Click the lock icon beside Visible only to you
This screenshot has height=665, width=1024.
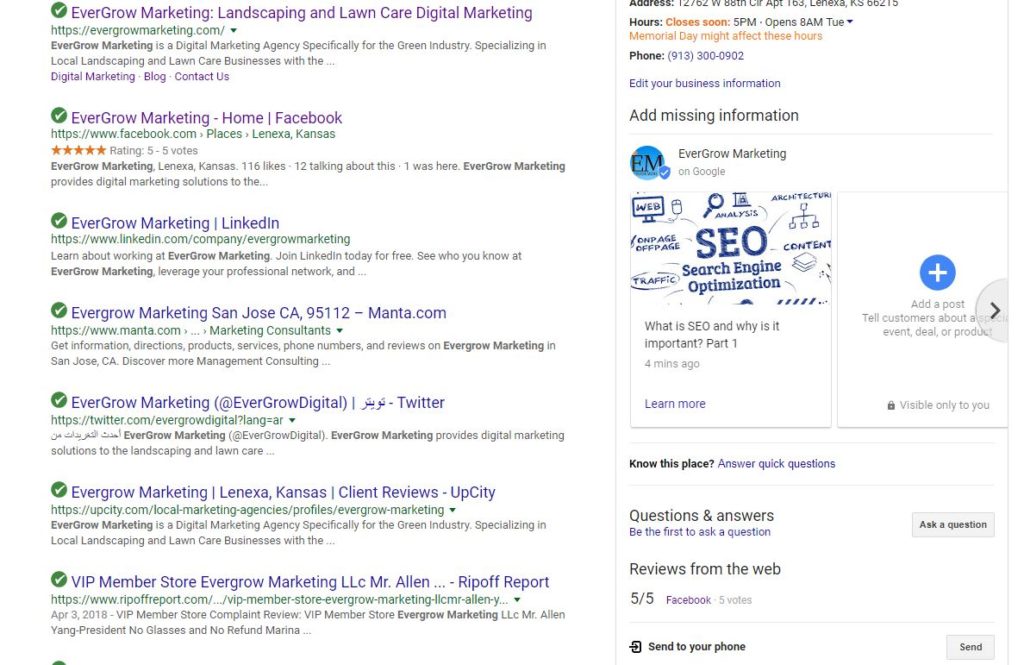891,406
